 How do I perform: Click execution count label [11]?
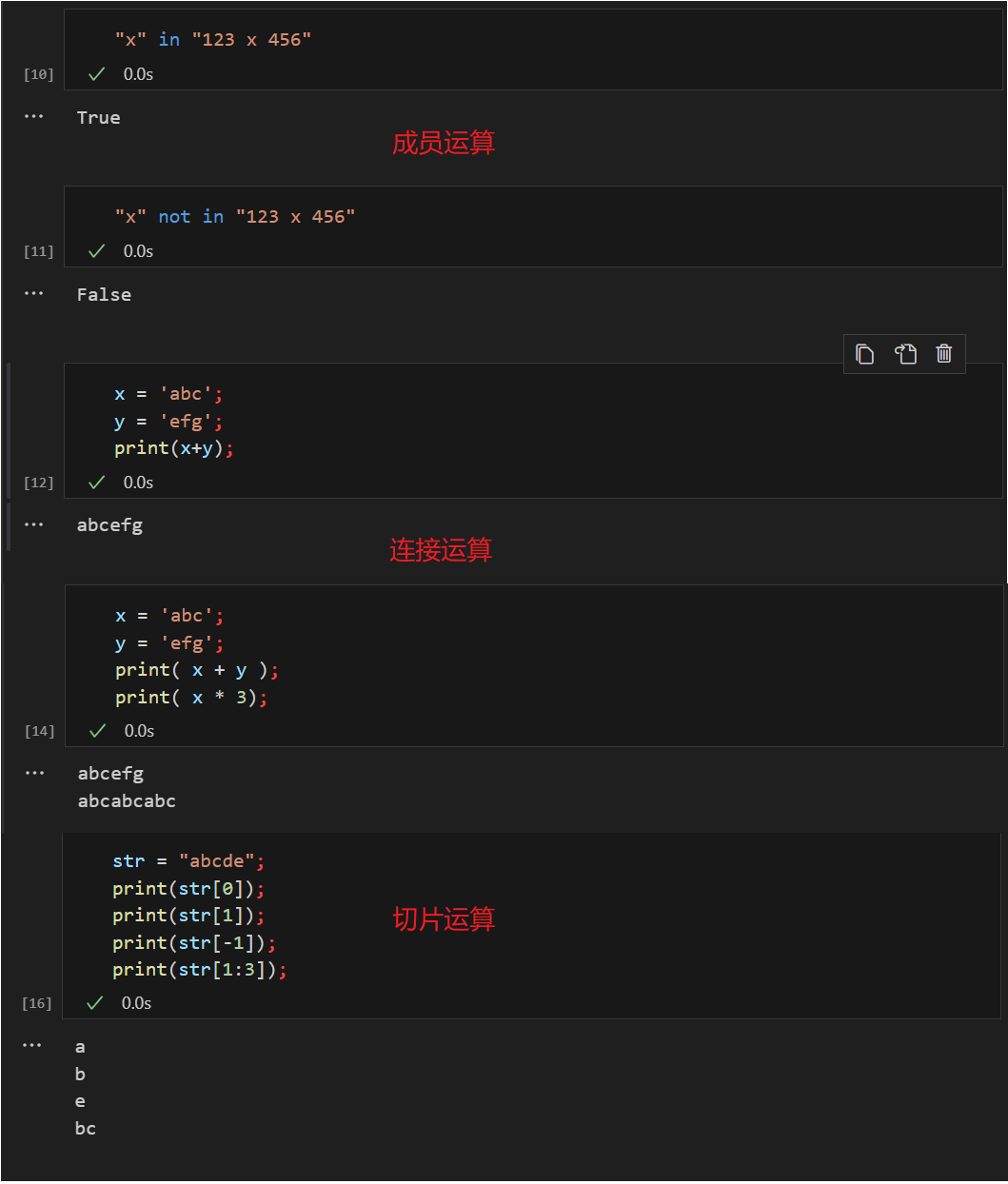(39, 251)
